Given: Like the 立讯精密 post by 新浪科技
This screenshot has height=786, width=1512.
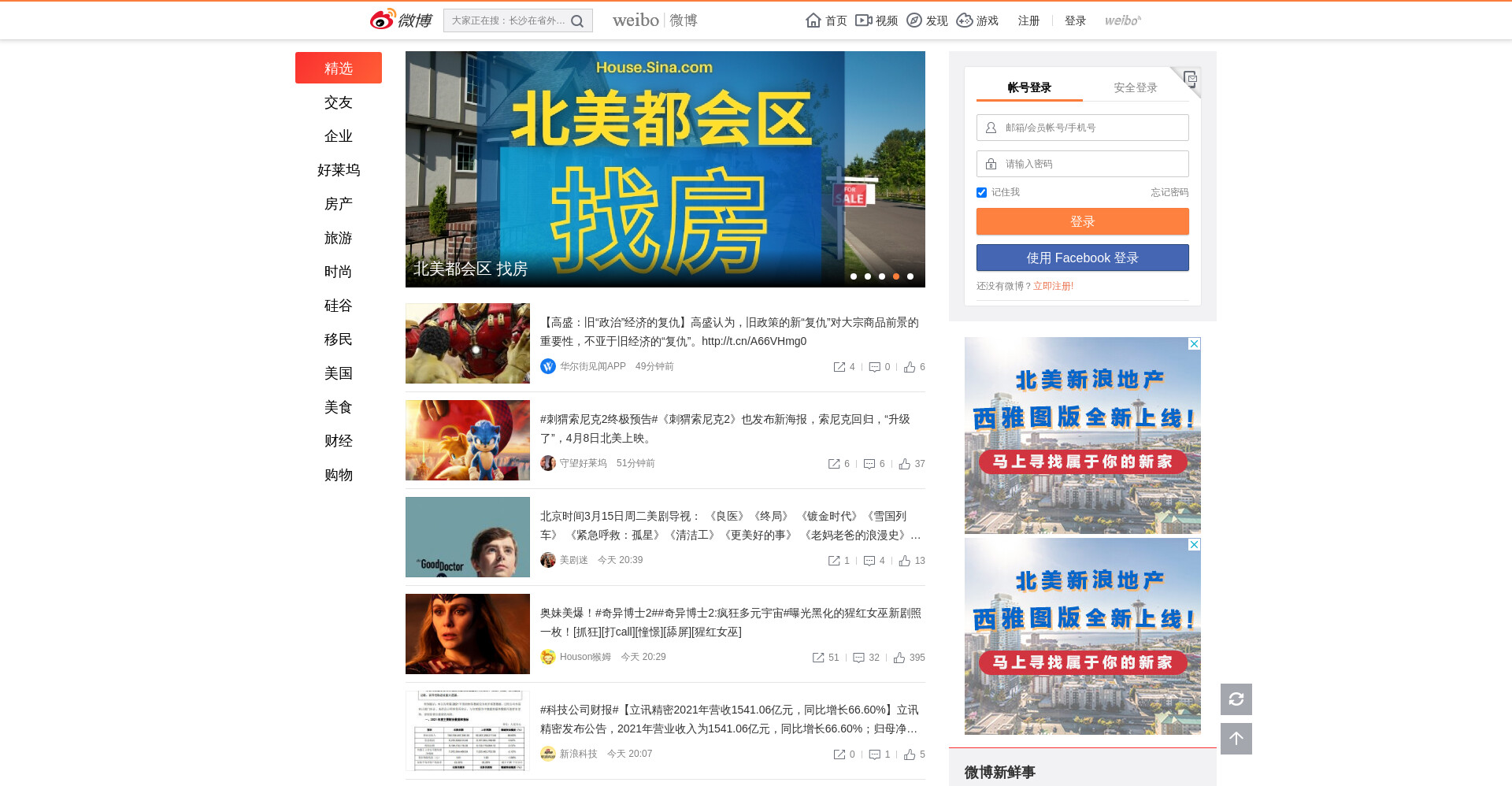Looking at the screenshot, I should 910,754.
